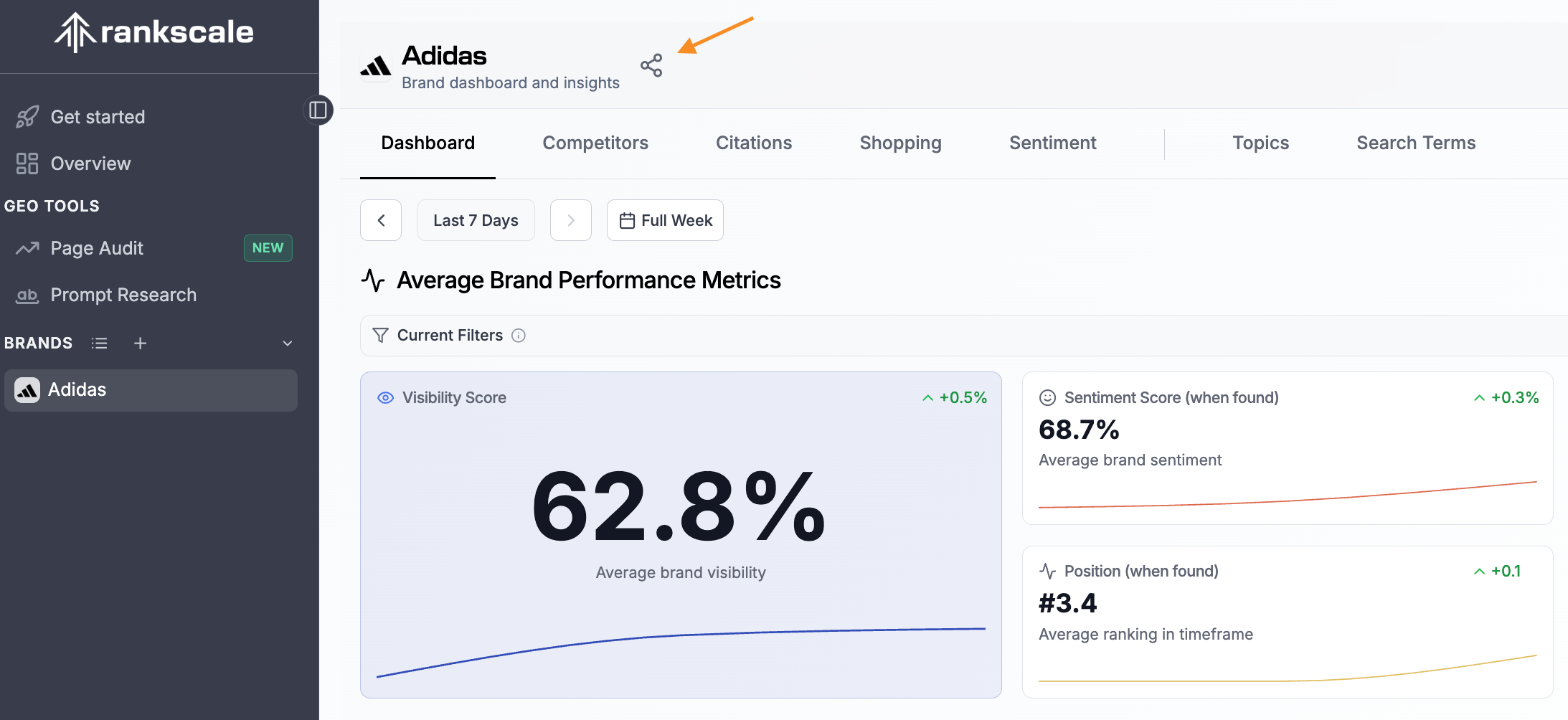Toggle the Full Week option

(x=665, y=220)
